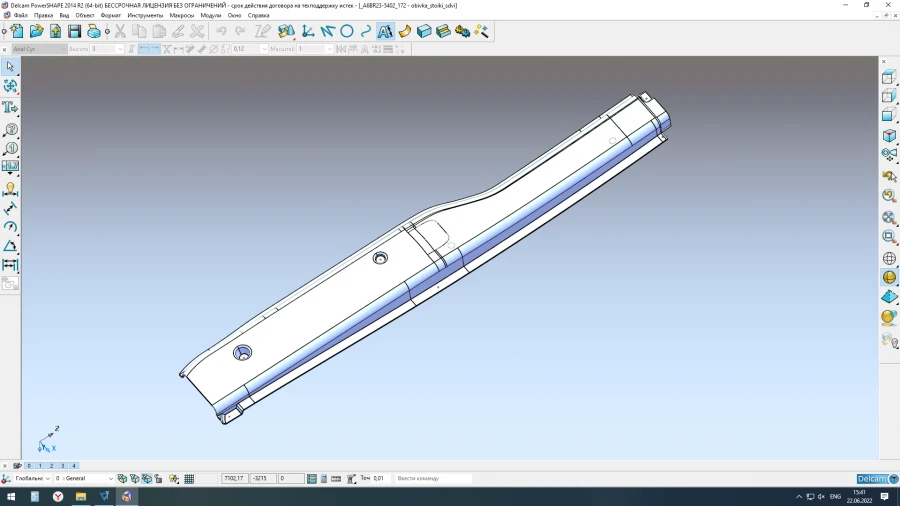900x506 pixels.
Task: Open the Инструменты menu
Action: (x=145, y=16)
